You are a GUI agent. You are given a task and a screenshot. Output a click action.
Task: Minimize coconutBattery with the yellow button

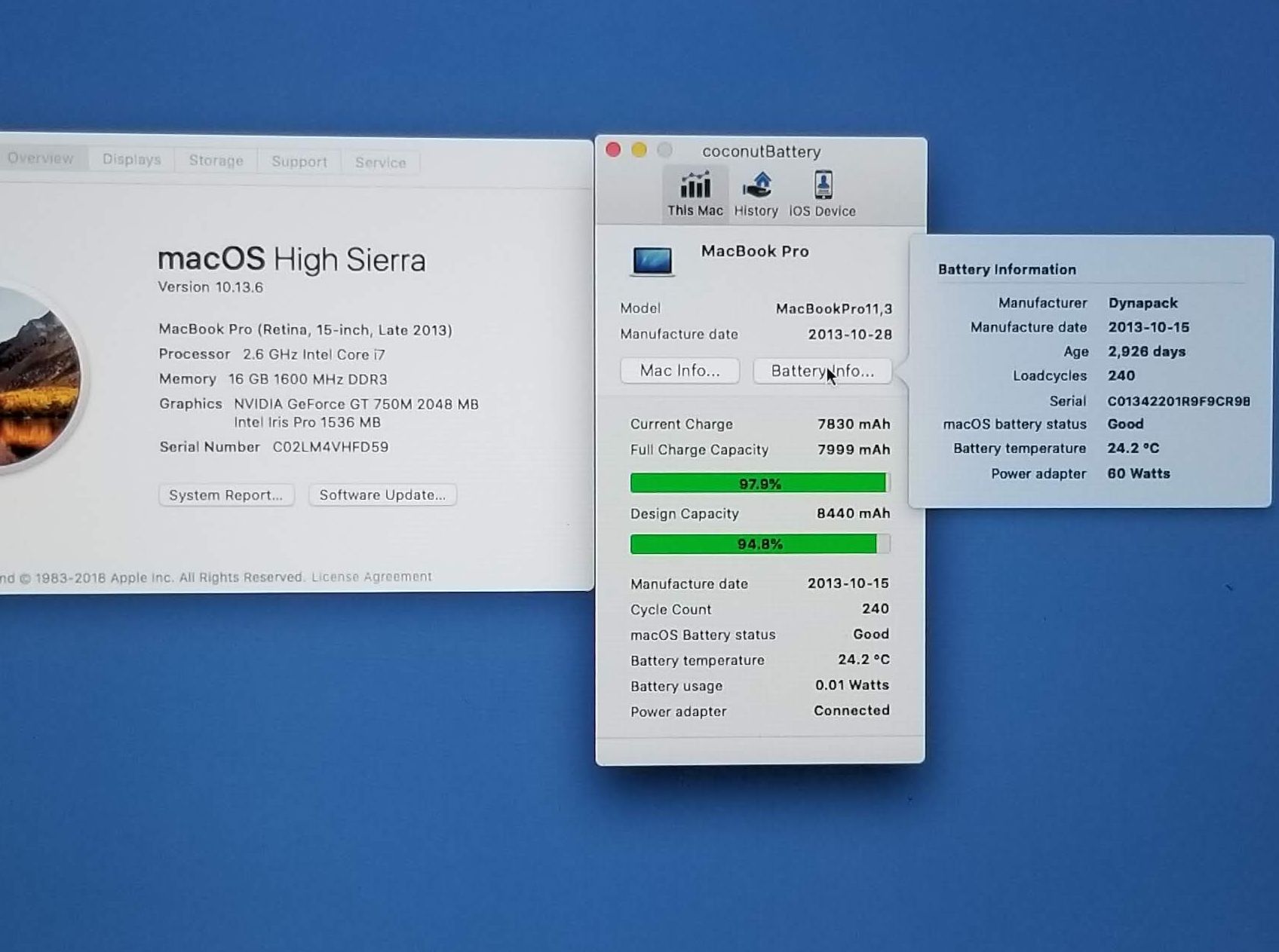click(x=639, y=150)
